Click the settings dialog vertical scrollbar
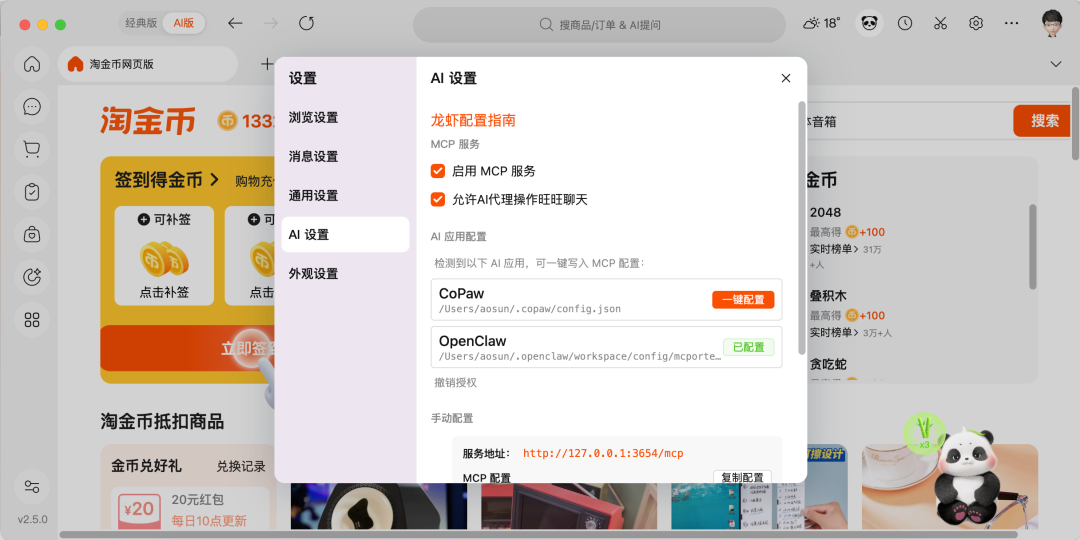The height and width of the screenshot is (540, 1080). point(802,227)
